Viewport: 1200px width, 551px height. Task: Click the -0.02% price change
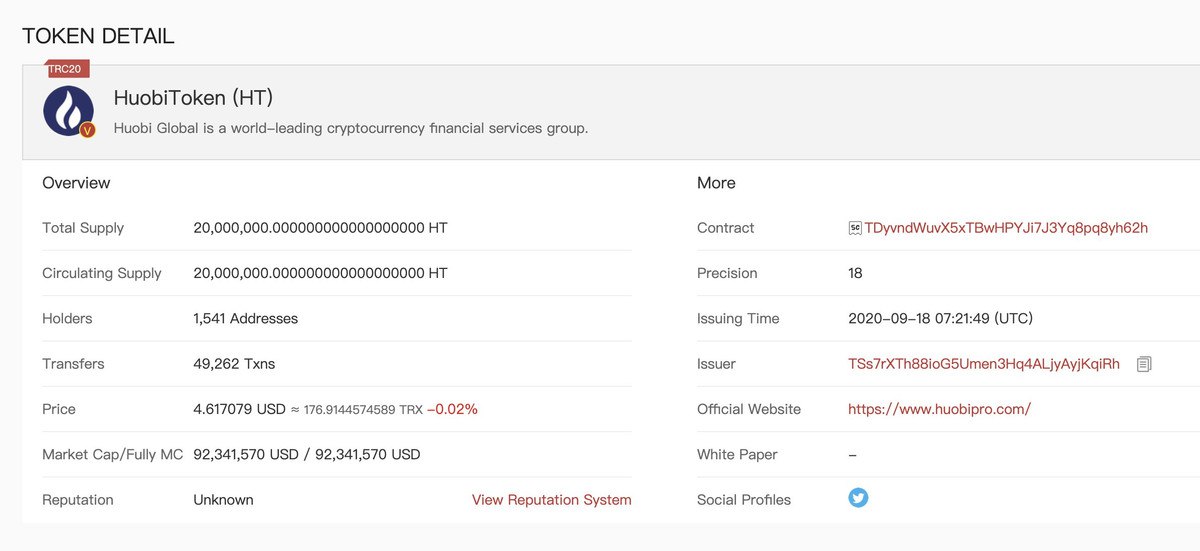(x=452, y=409)
